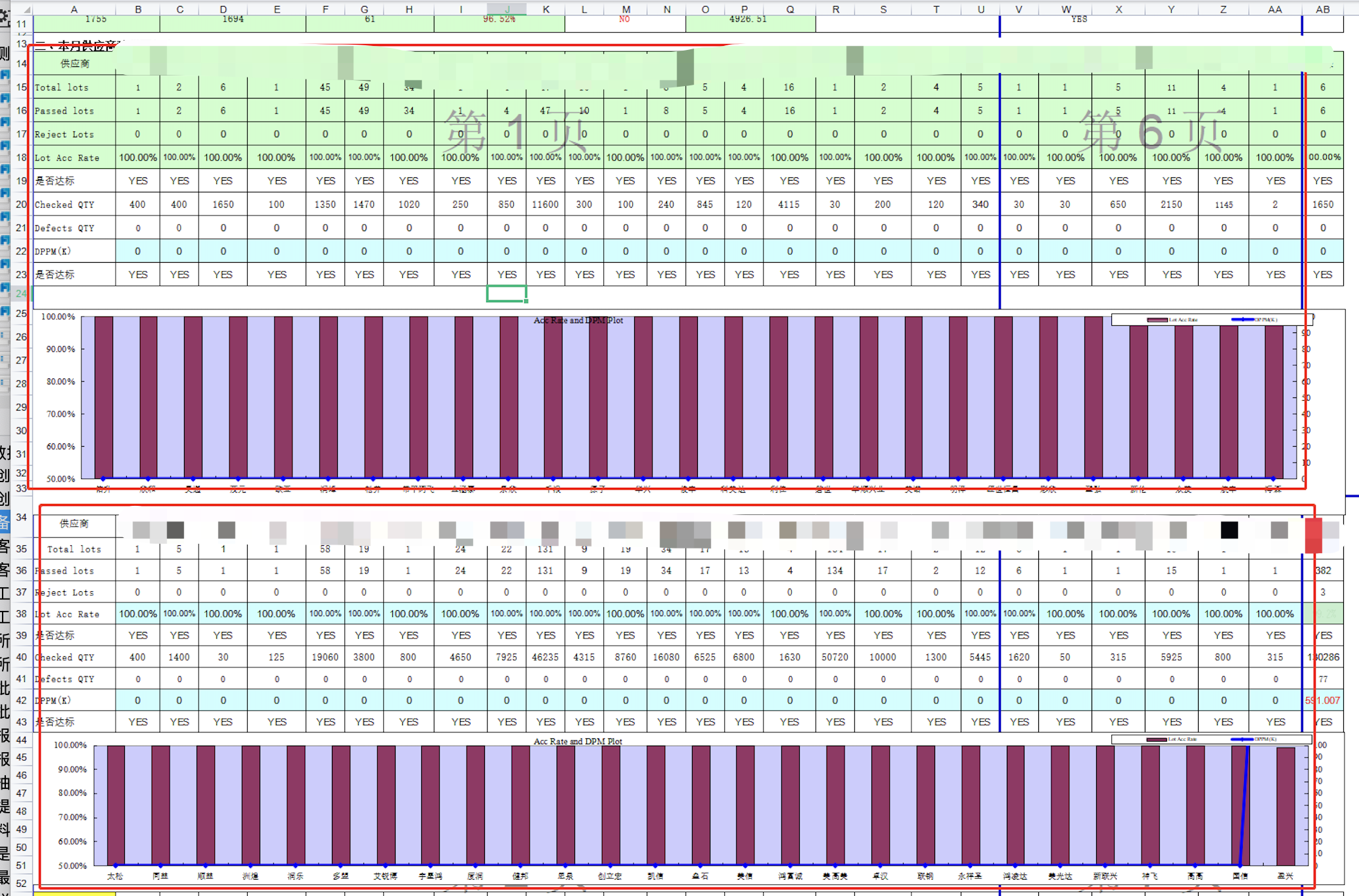Click the '382' total cell in row 36
The width and height of the screenshot is (1359, 896).
(1323, 570)
